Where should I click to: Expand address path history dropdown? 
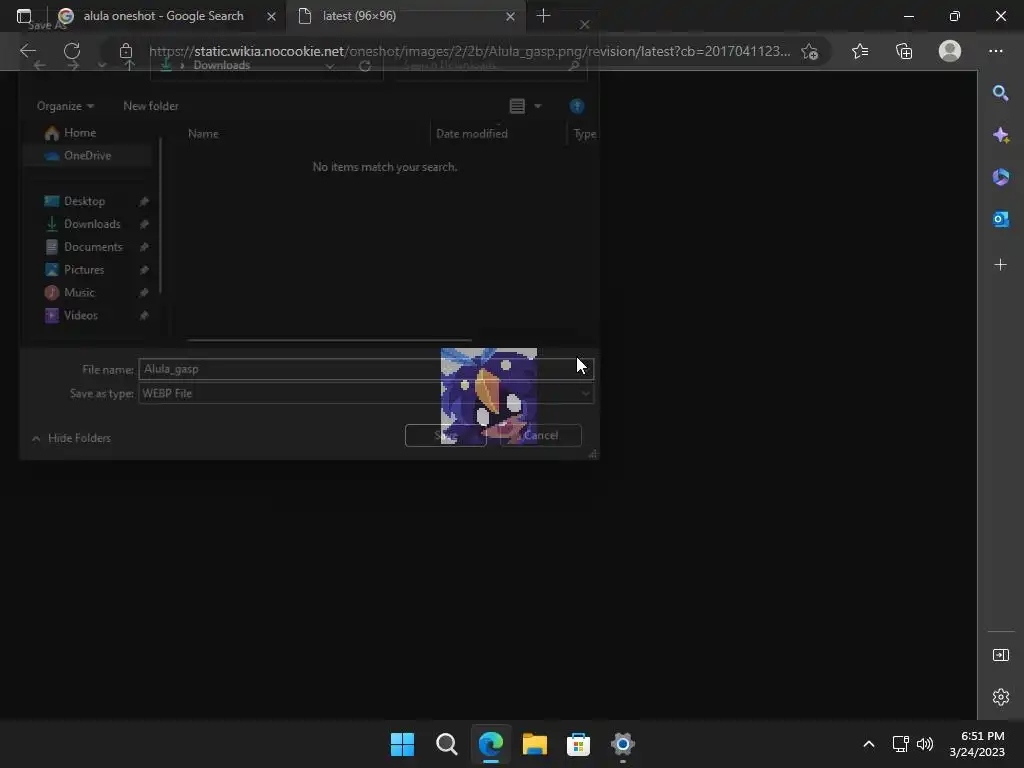click(330, 65)
